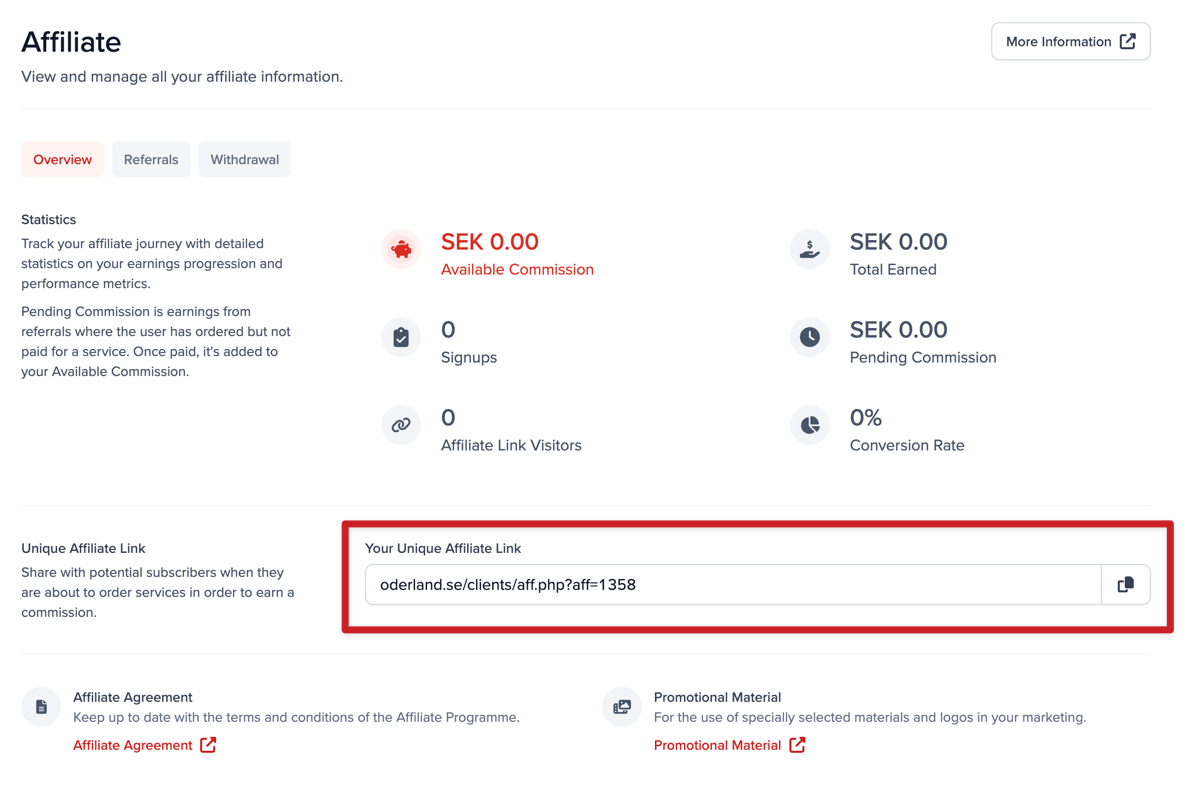Click inside the unique affiliate link field
This screenshot has width=1184, height=808.
point(732,585)
